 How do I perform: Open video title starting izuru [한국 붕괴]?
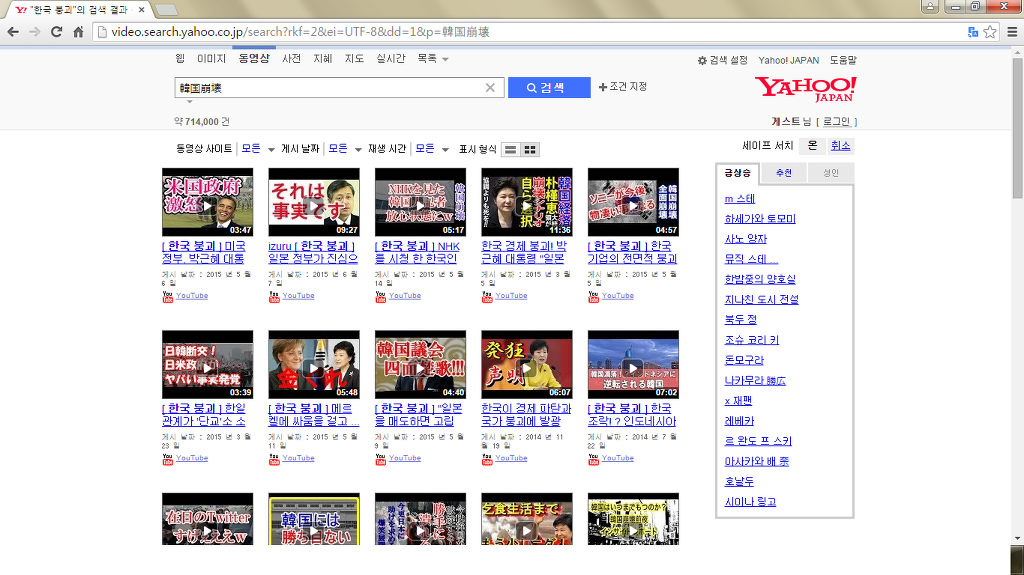(313, 252)
